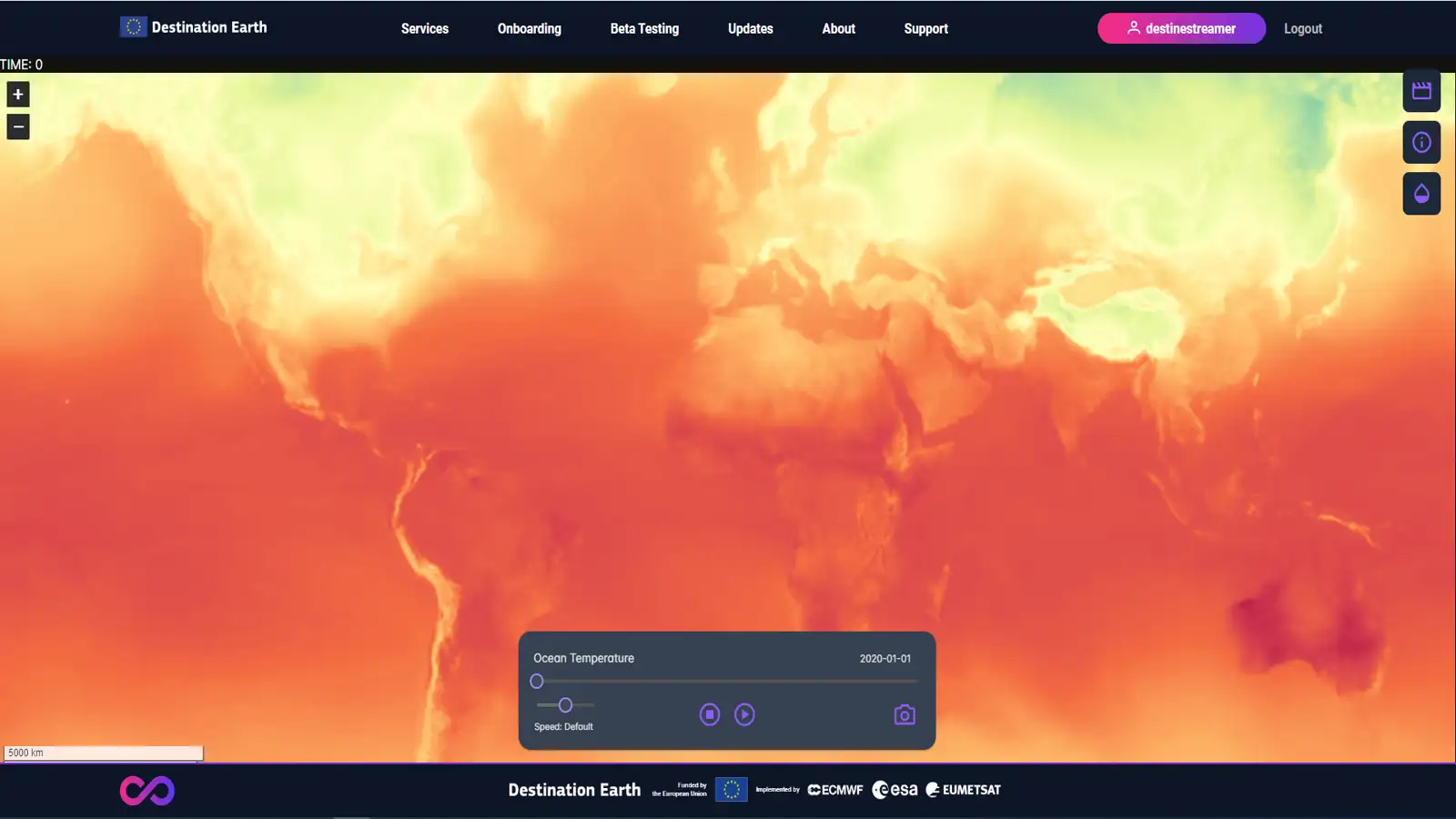Click the infinity loop logo in footer

coord(147,791)
